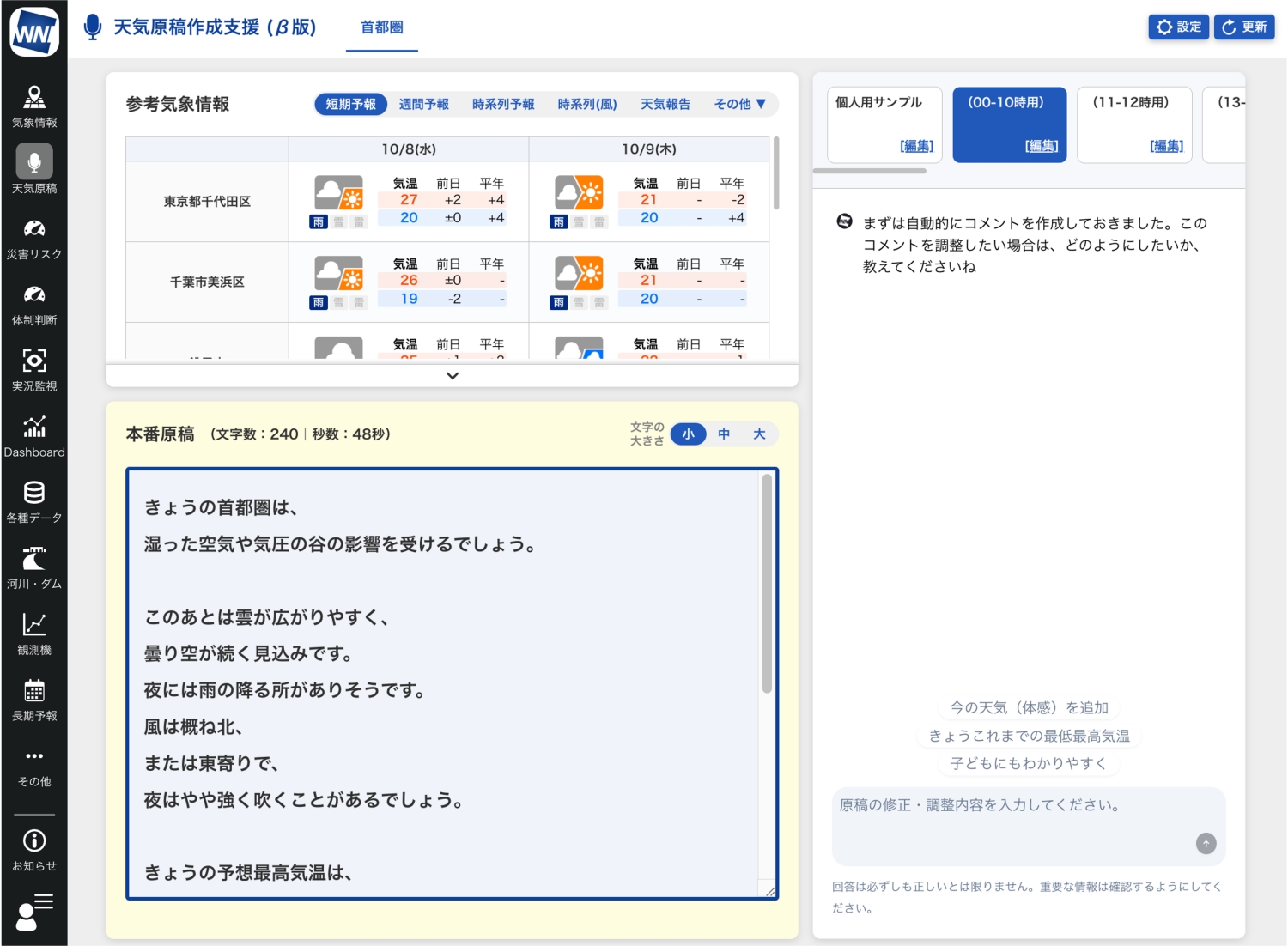This screenshot has width=1288, height=946.
Task: Select the 災害リスク sidebar icon
Action: tap(34, 239)
